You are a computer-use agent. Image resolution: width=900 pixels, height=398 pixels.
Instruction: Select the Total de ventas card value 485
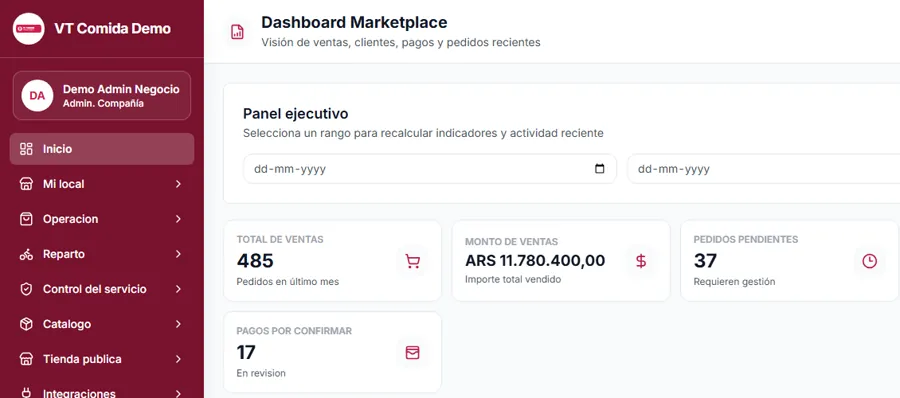coord(255,261)
